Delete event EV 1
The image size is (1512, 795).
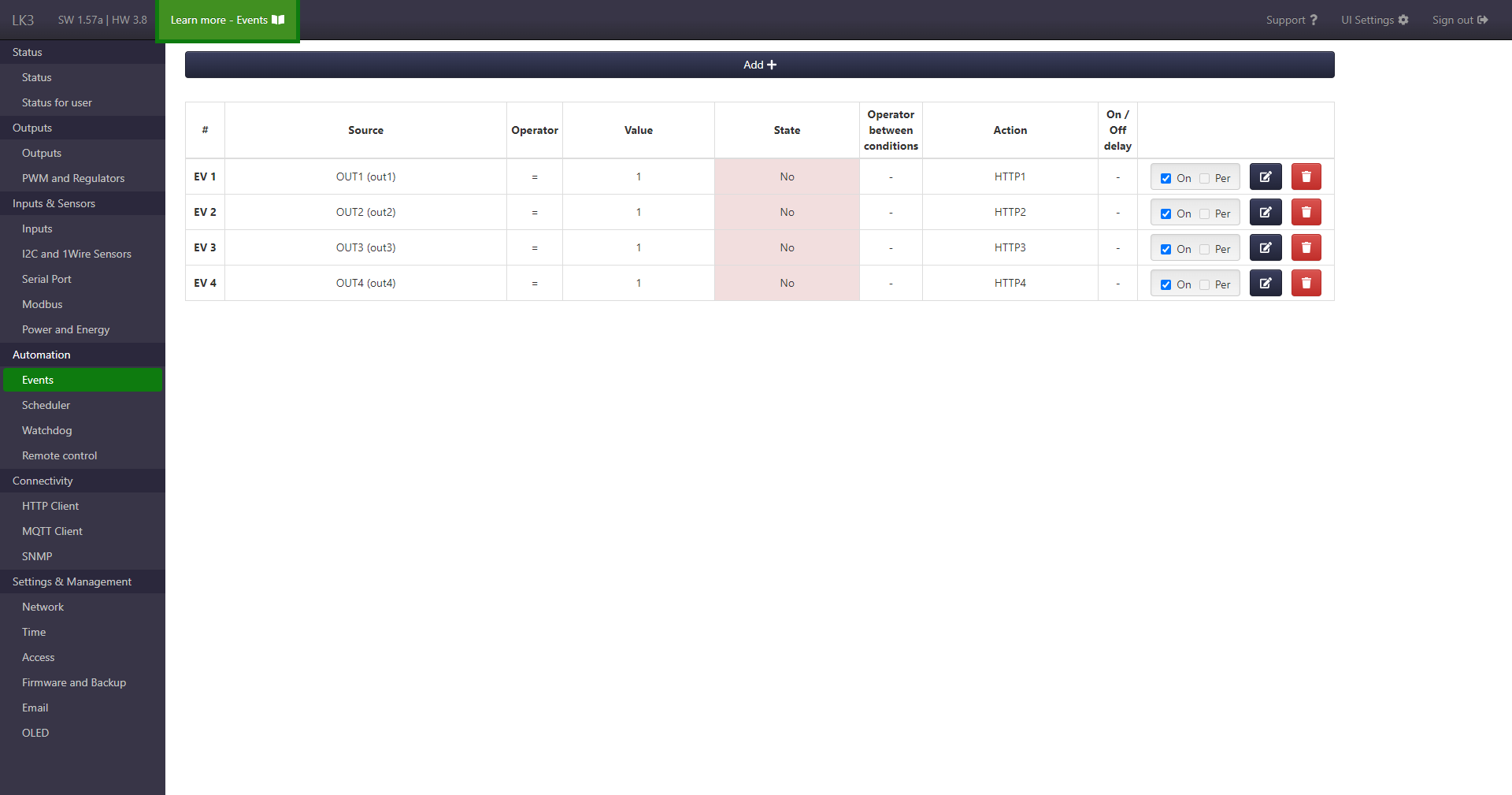[x=1306, y=176]
